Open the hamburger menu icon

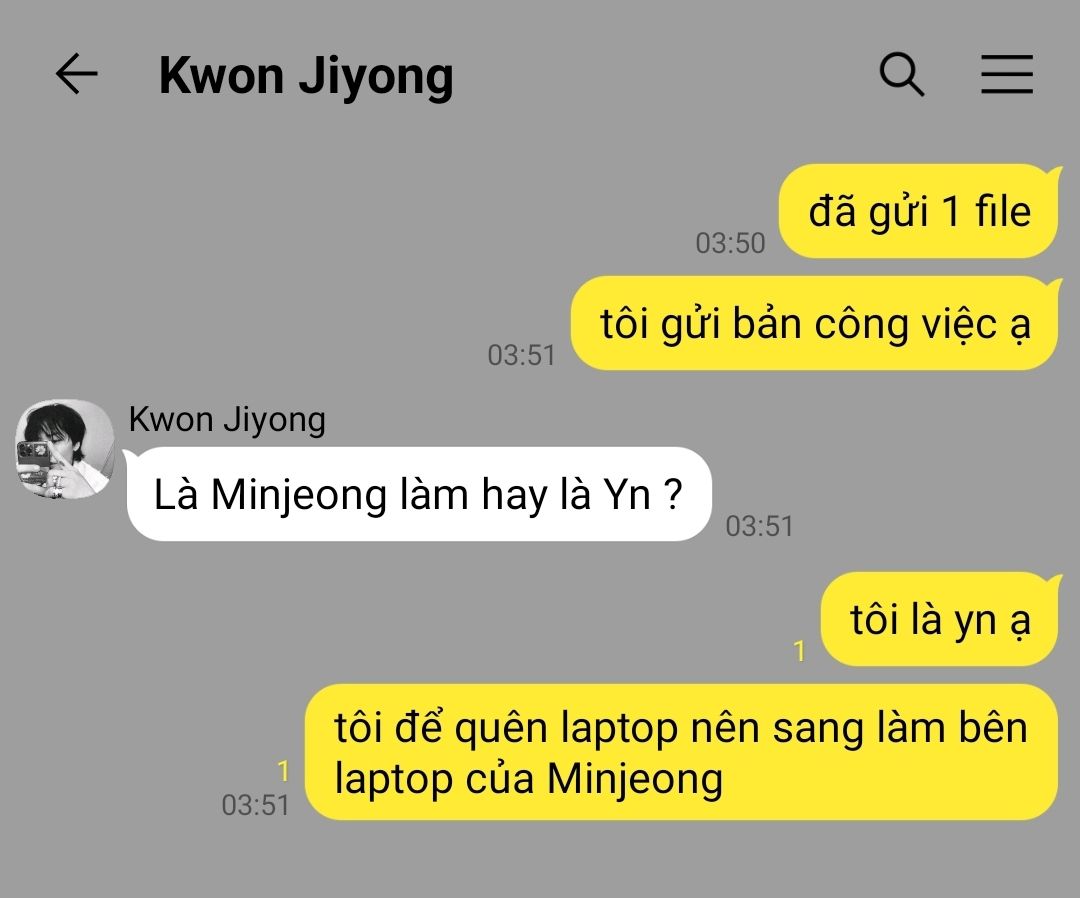(1006, 74)
